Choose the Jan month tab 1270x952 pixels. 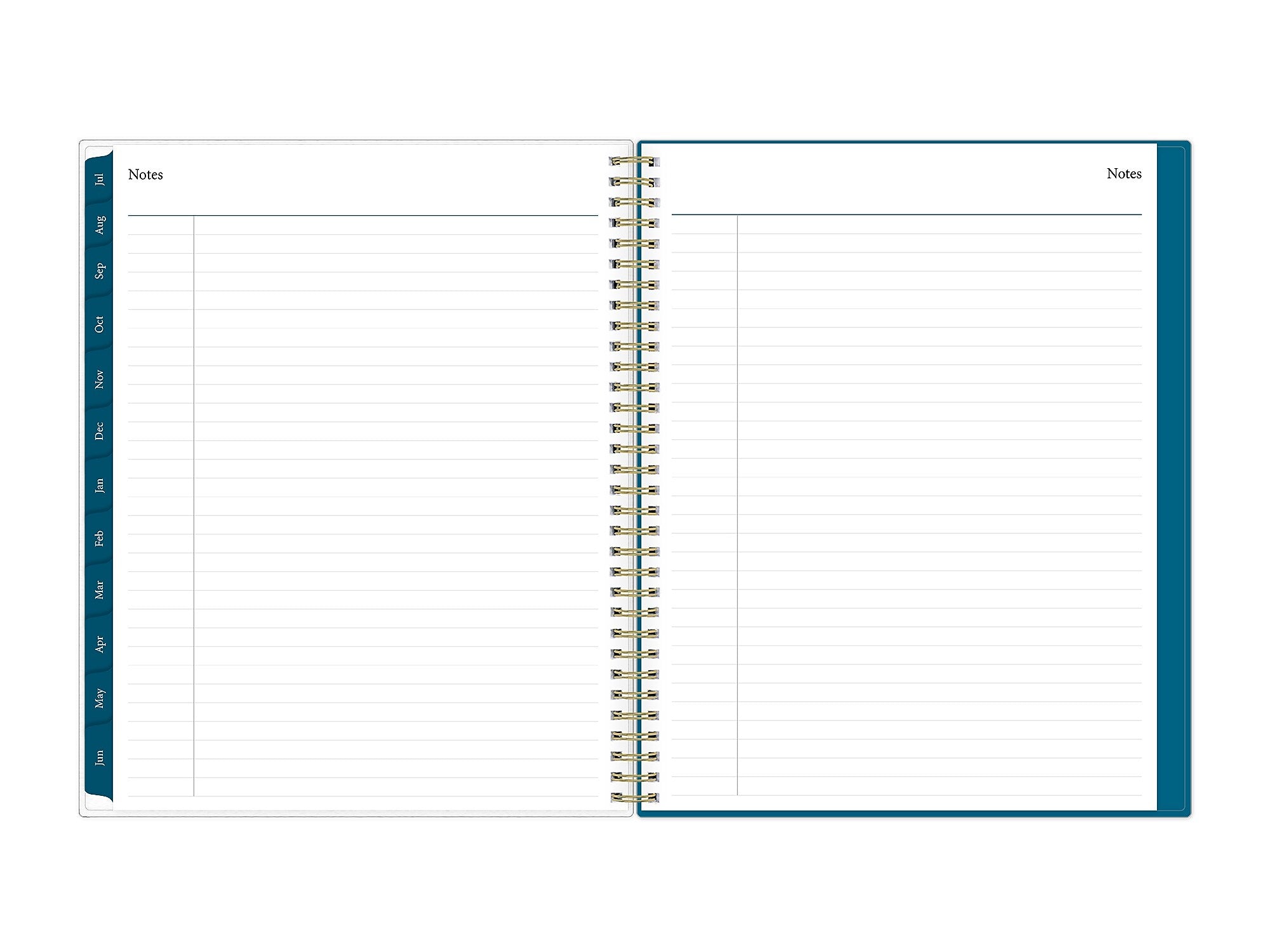(99, 486)
